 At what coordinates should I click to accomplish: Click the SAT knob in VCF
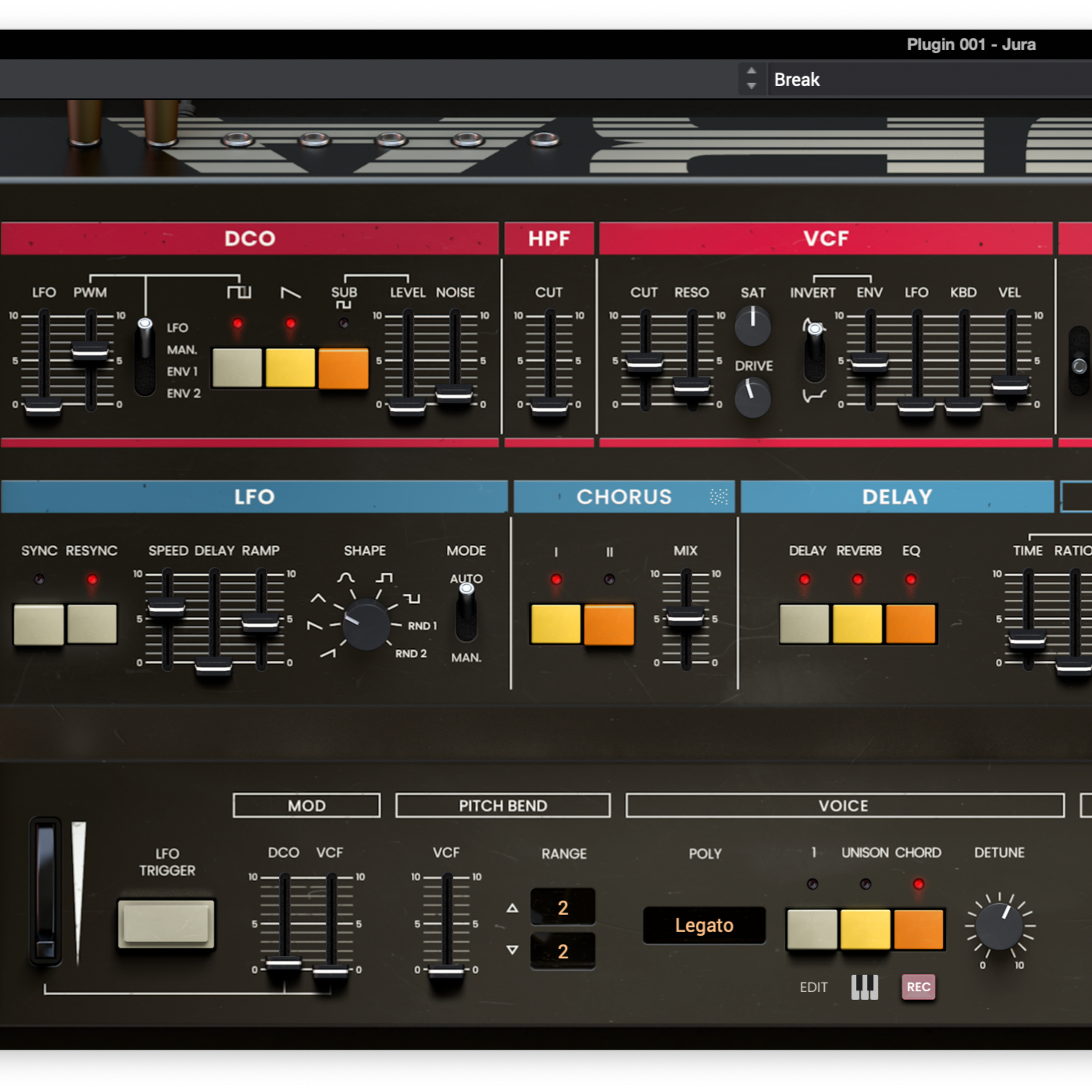[x=752, y=326]
